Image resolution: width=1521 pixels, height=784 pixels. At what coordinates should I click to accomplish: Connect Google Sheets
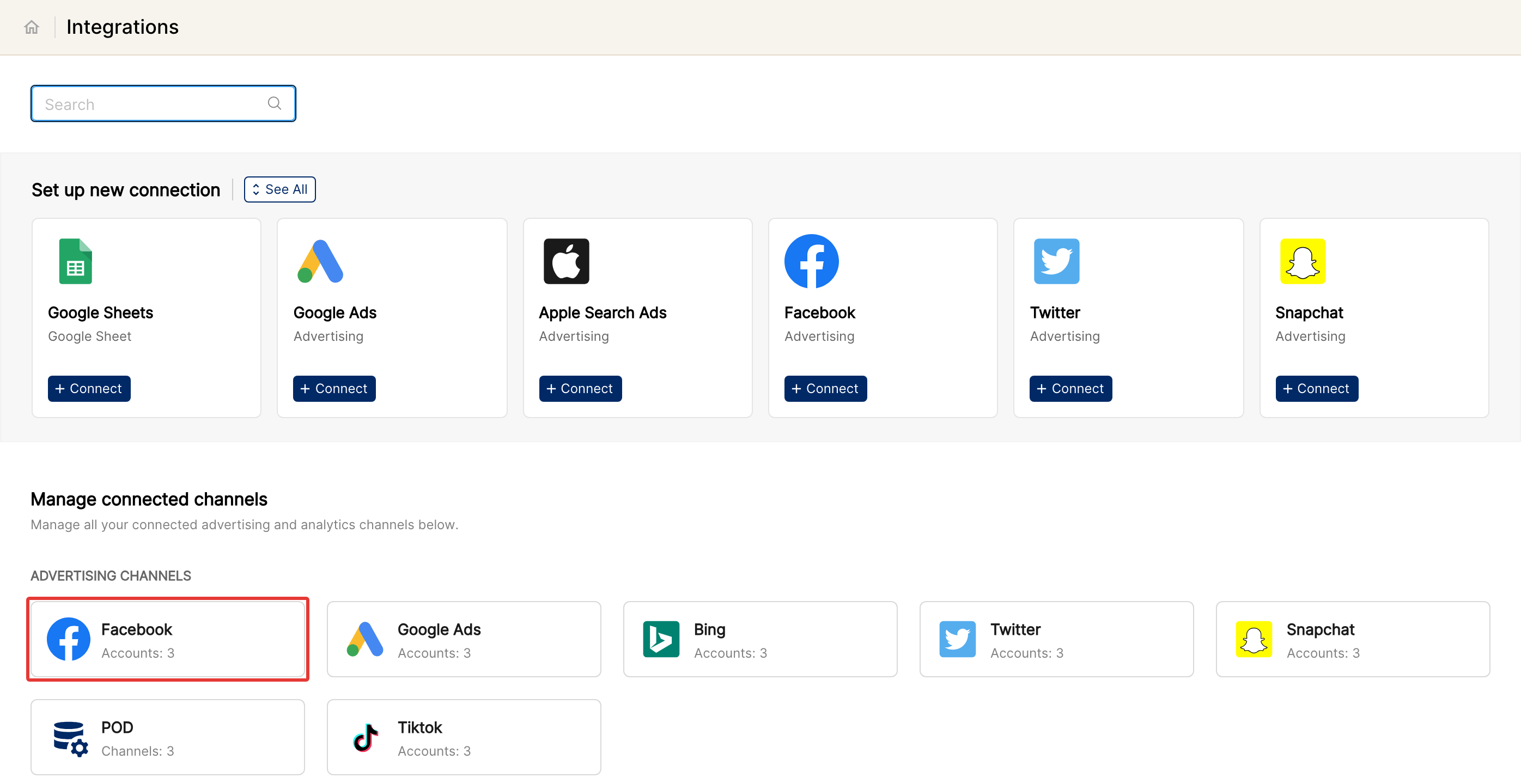pyautogui.click(x=89, y=389)
